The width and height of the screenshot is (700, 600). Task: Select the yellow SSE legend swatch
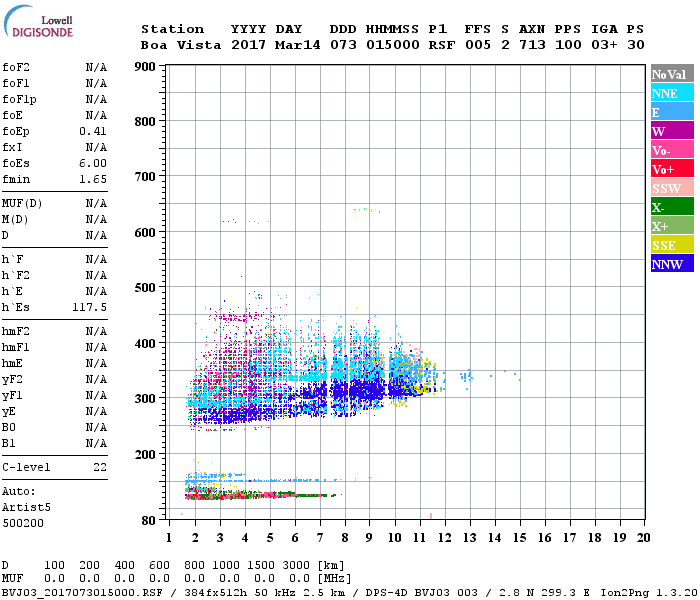[671, 245]
